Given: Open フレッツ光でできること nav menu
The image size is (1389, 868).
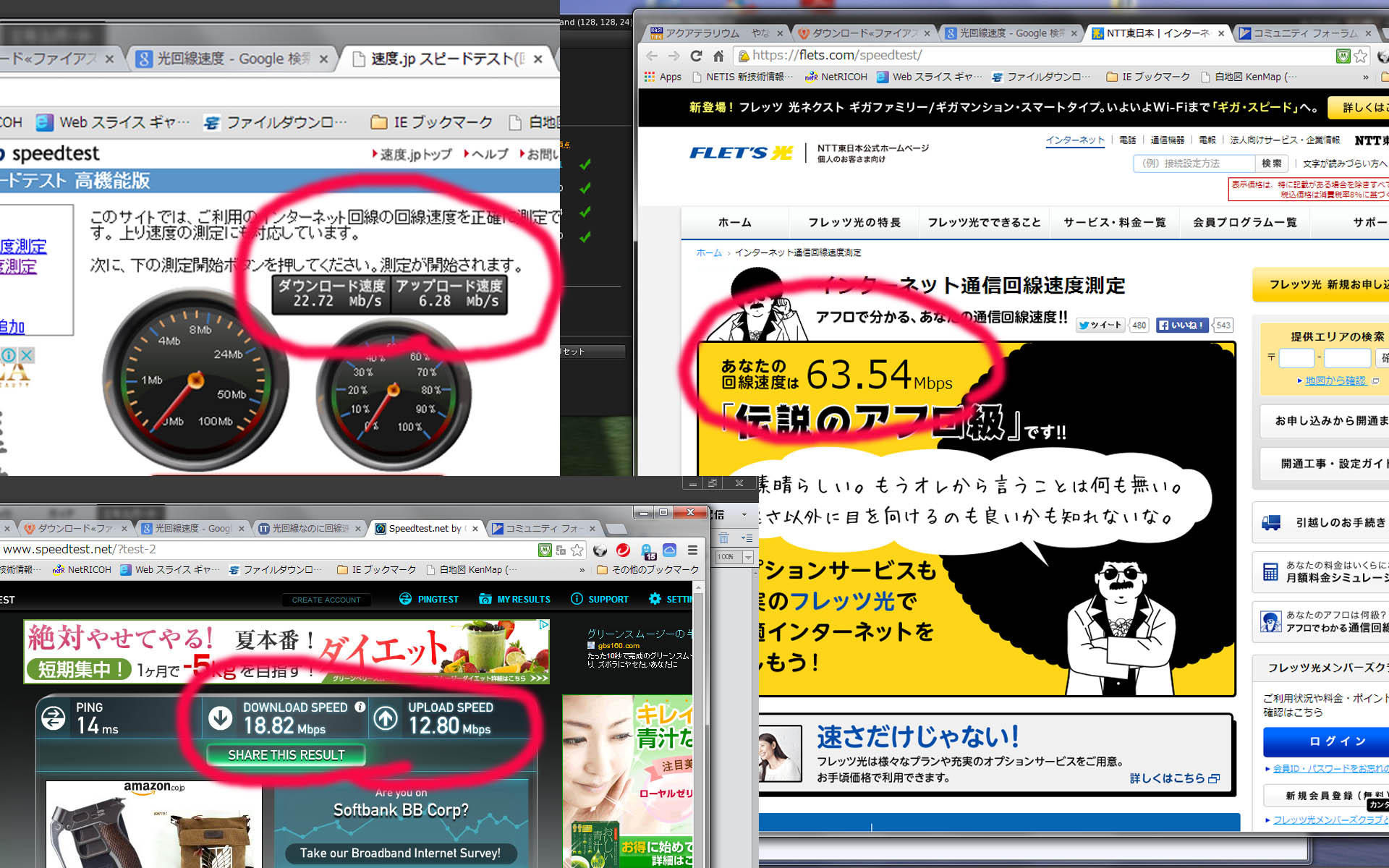Looking at the screenshot, I should click(984, 223).
